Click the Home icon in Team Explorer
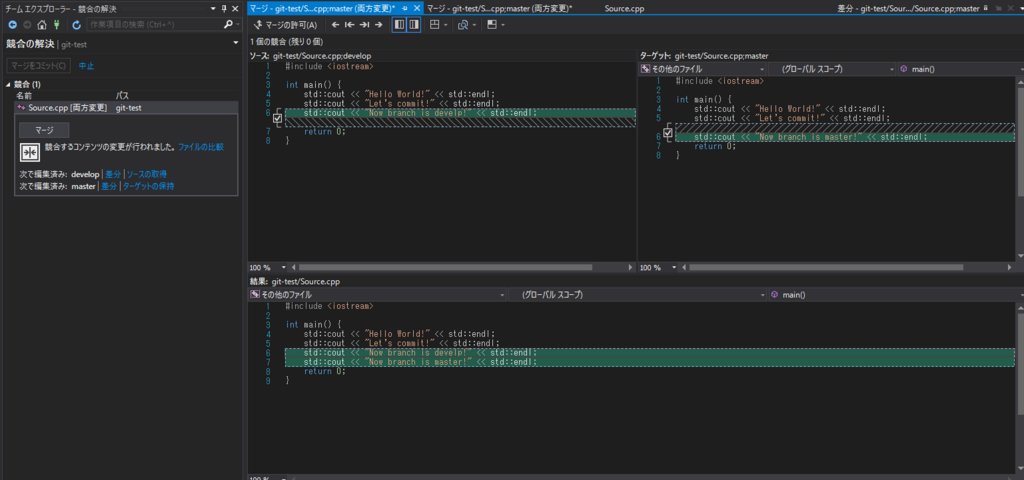 pos(42,23)
